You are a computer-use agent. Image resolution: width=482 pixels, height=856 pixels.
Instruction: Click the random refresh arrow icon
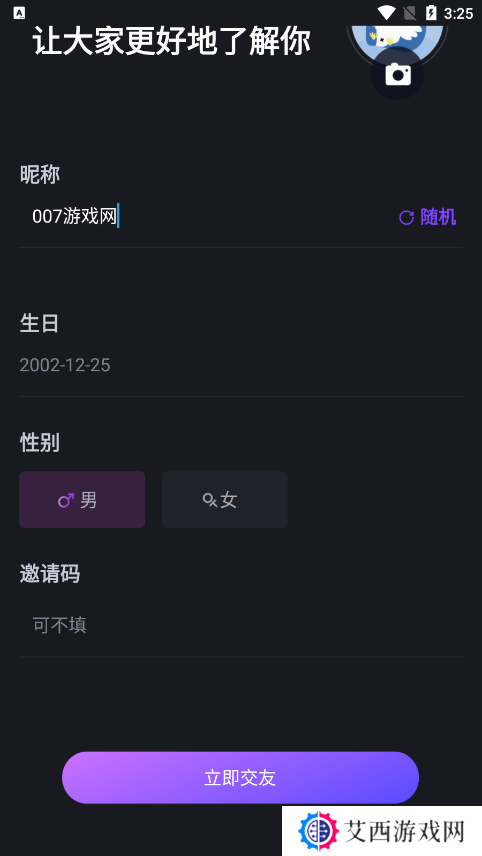(x=406, y=218)
